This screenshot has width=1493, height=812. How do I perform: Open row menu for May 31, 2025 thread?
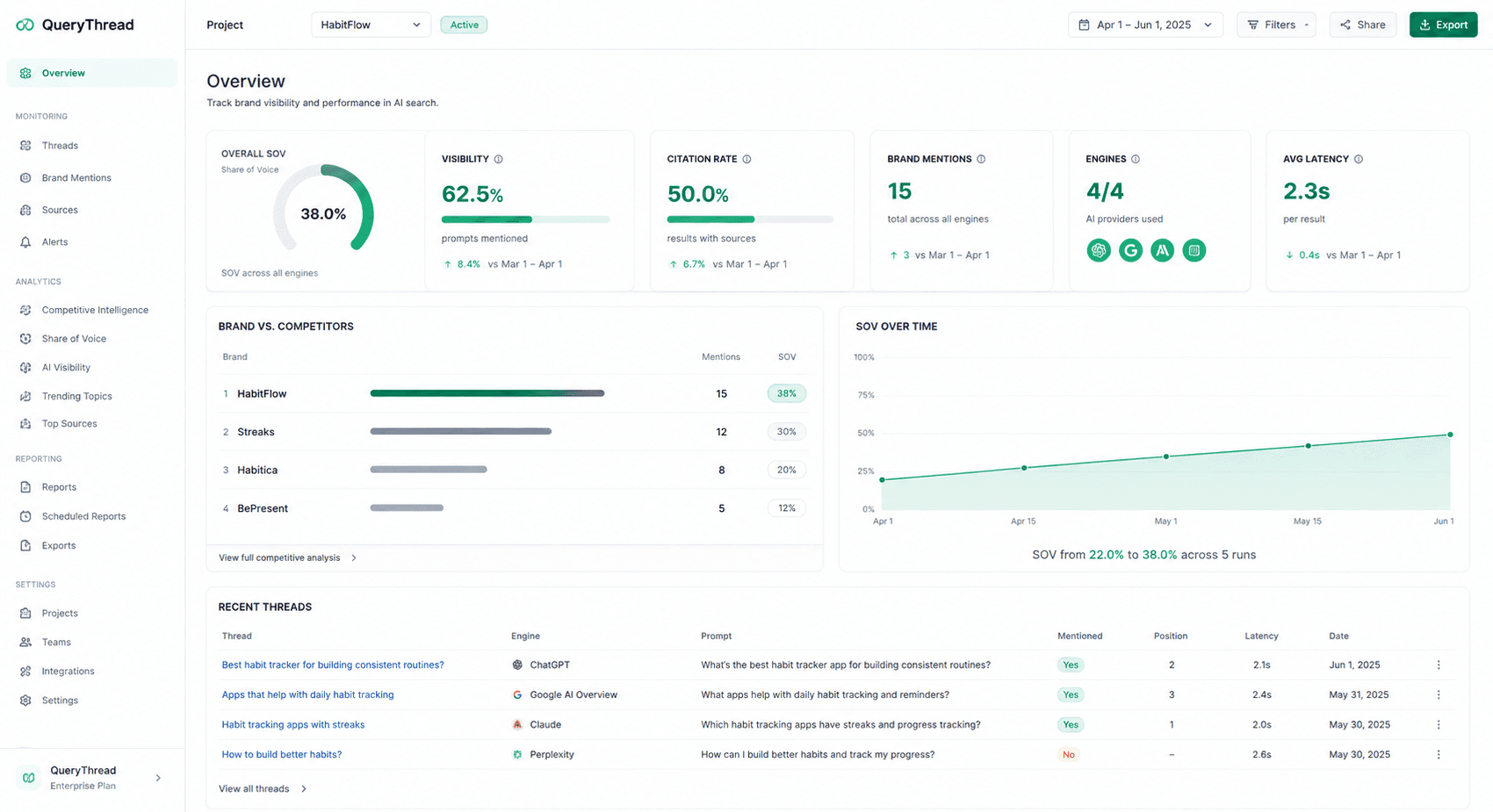(1439, 695)
